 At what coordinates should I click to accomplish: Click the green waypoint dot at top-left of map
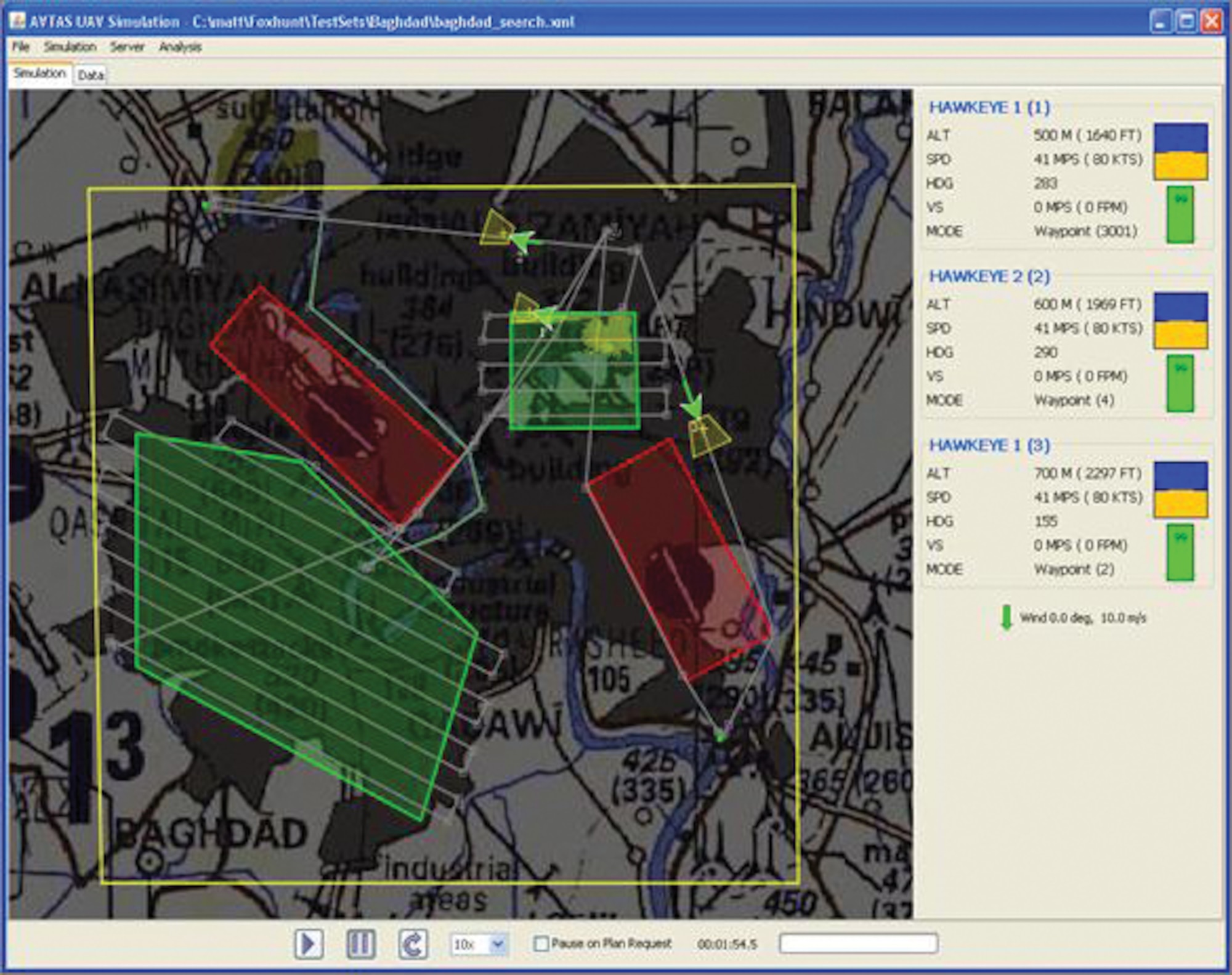[206, 206]
